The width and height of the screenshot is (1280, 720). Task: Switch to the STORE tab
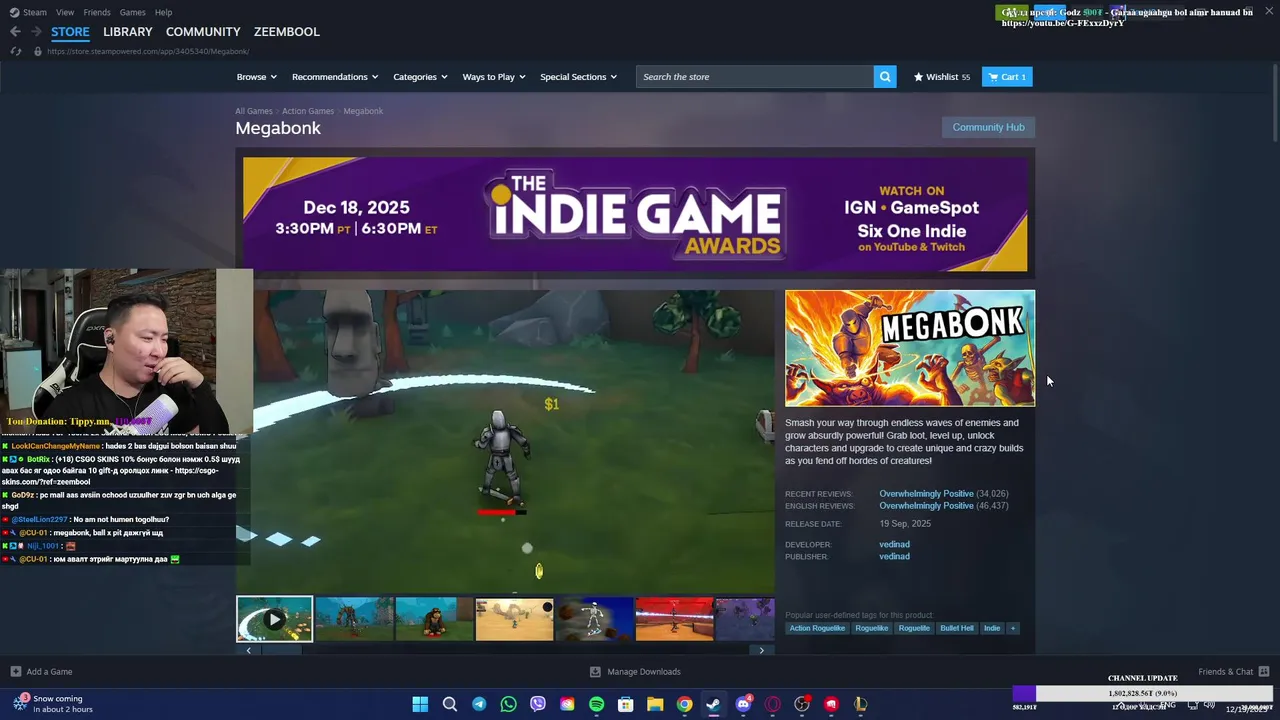click(70, 32)
